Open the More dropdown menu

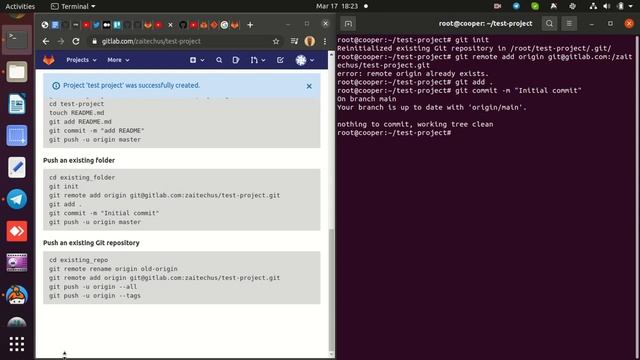(118, 60)
